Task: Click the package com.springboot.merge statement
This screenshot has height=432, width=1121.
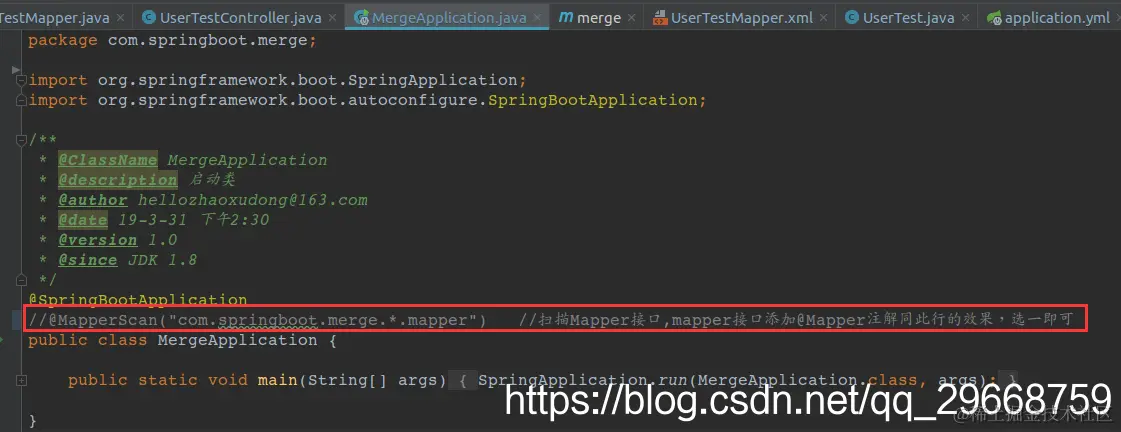Action: click(x=172, y=40)
